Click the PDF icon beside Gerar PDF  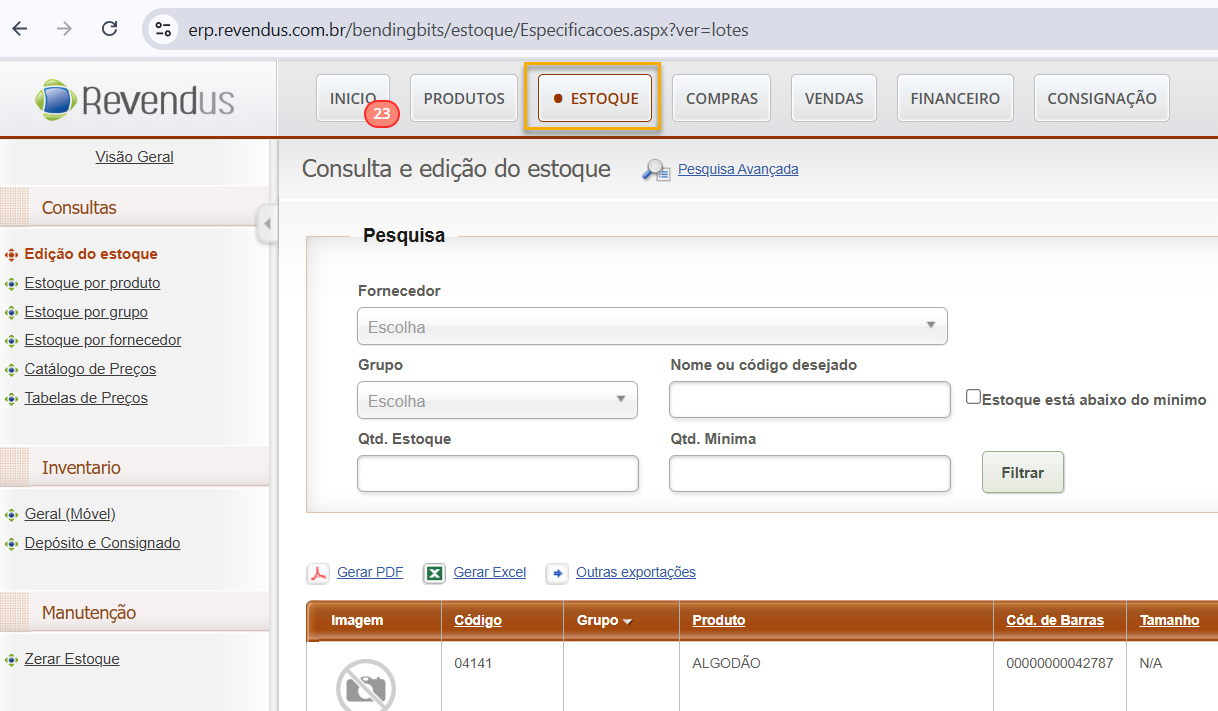click(x=317, y=573)
